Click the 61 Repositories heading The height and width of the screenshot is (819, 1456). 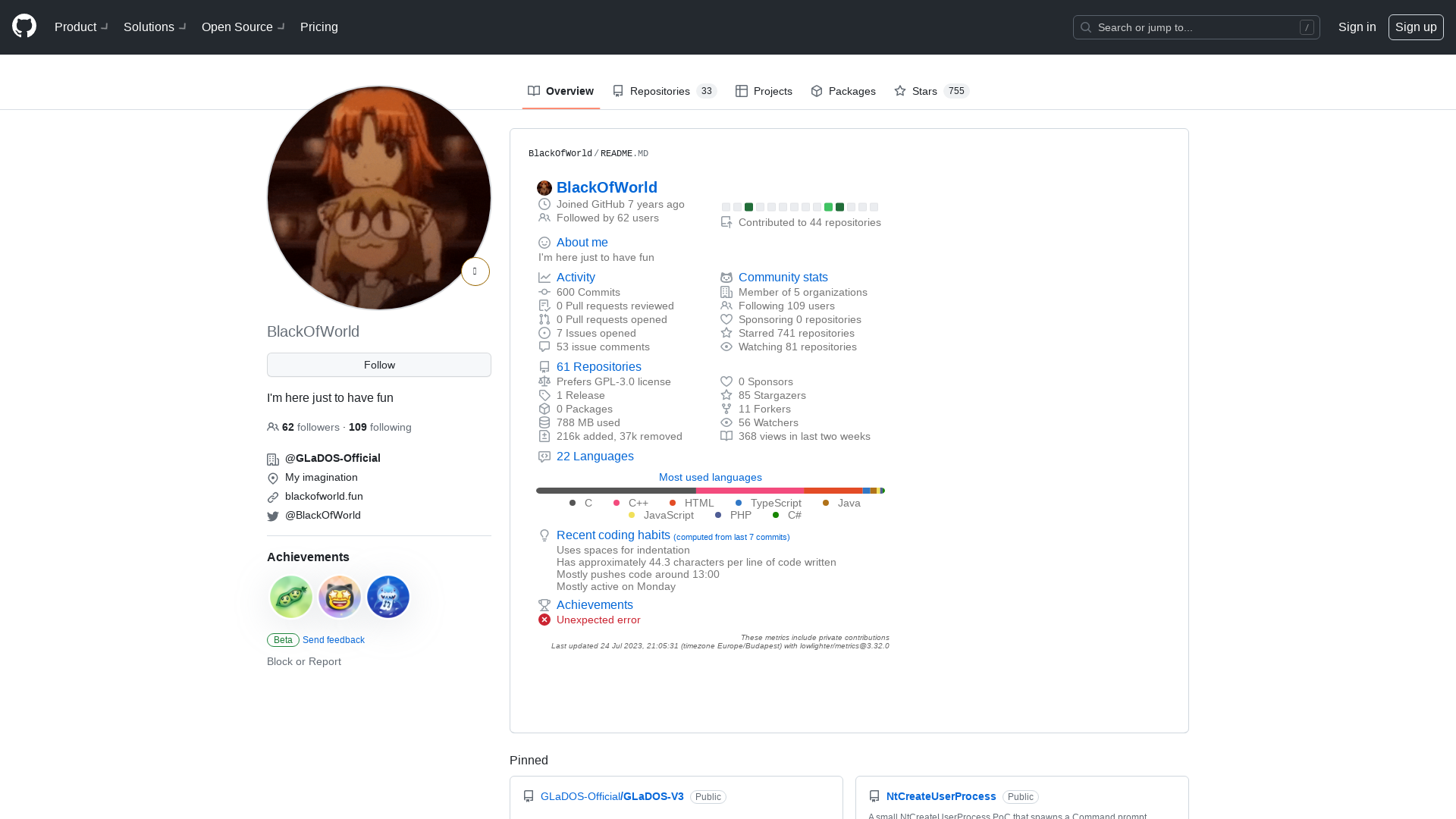(x=599, y=367)
